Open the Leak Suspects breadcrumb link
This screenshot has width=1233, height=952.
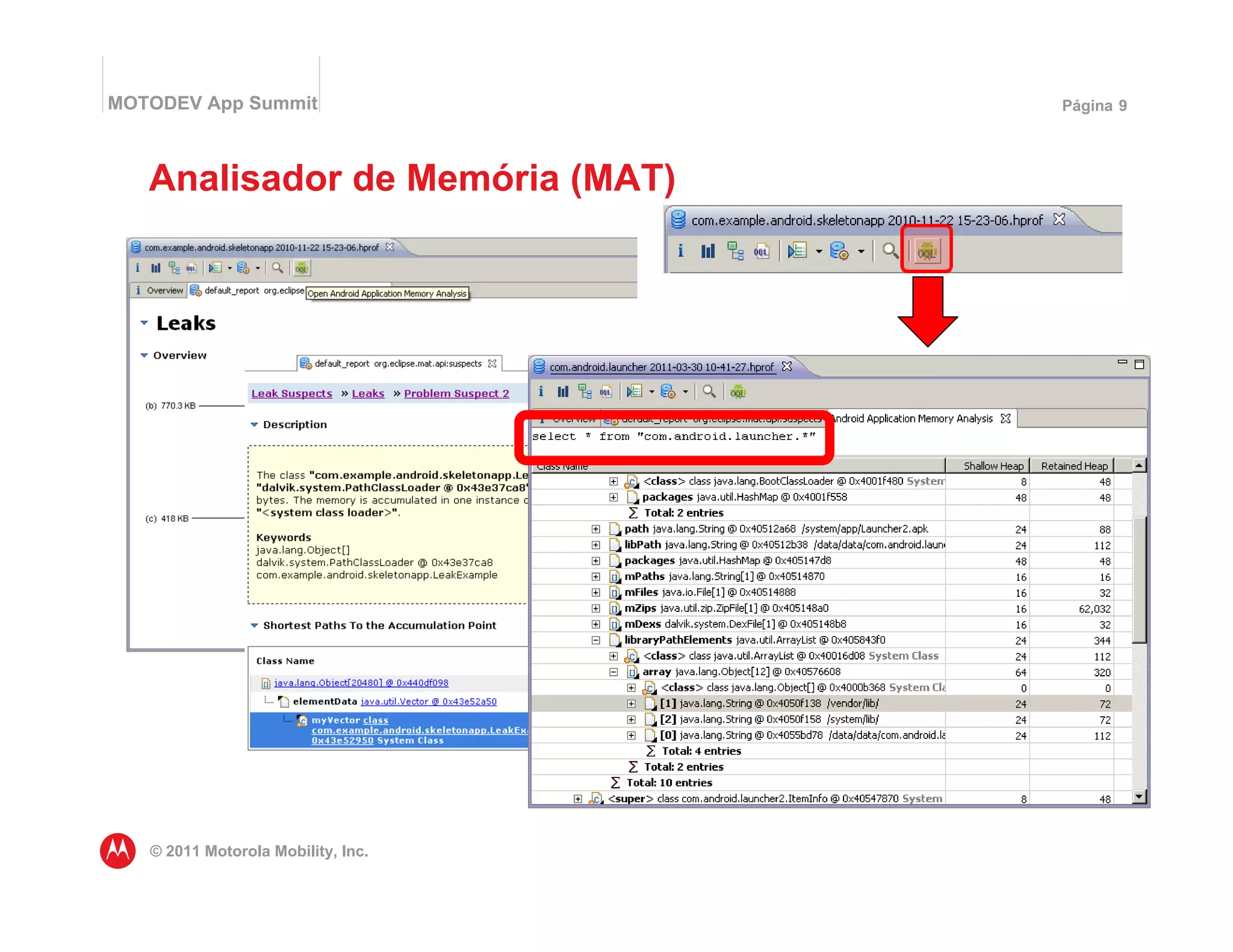[292, 393]
